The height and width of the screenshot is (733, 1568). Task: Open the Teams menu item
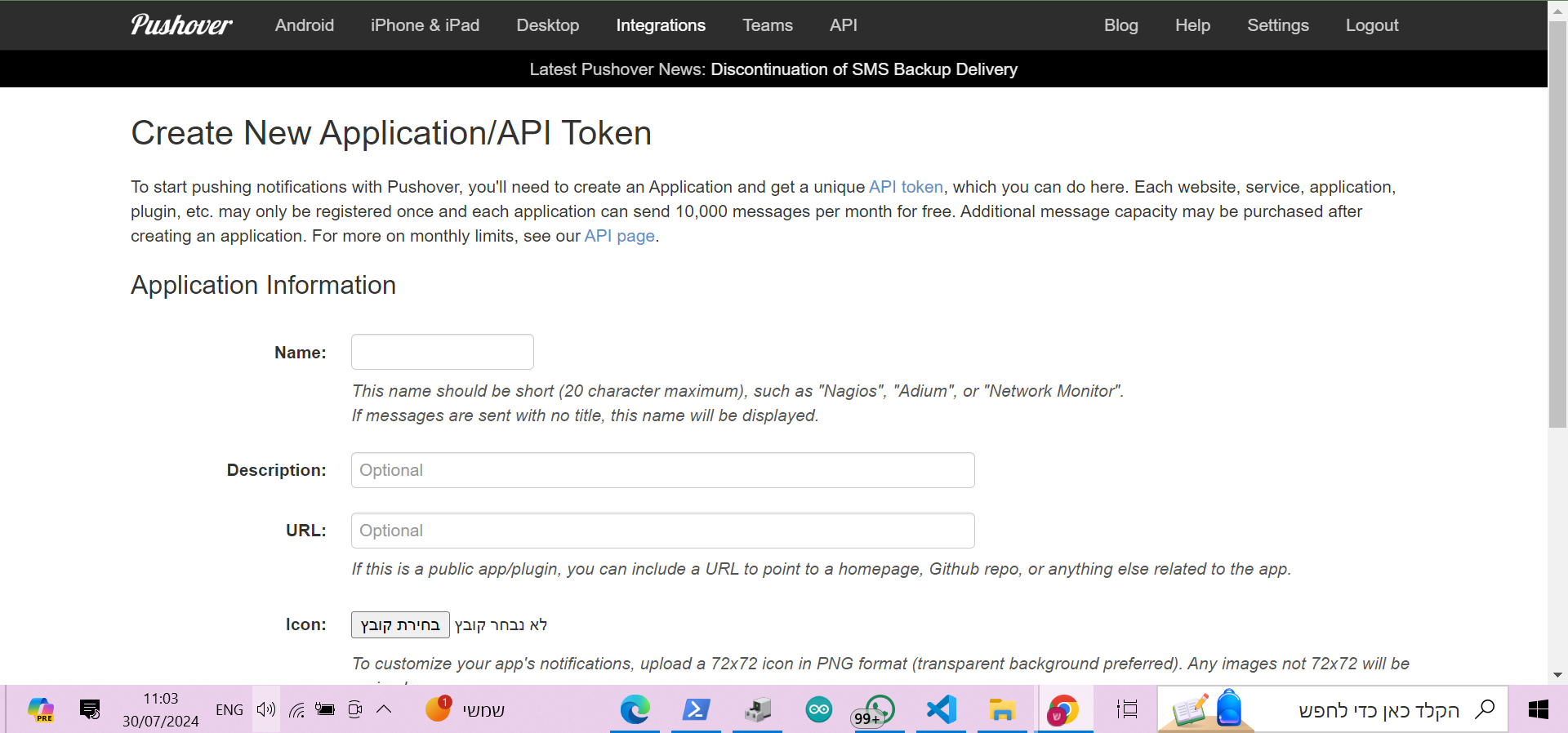[x=768, y=25]
